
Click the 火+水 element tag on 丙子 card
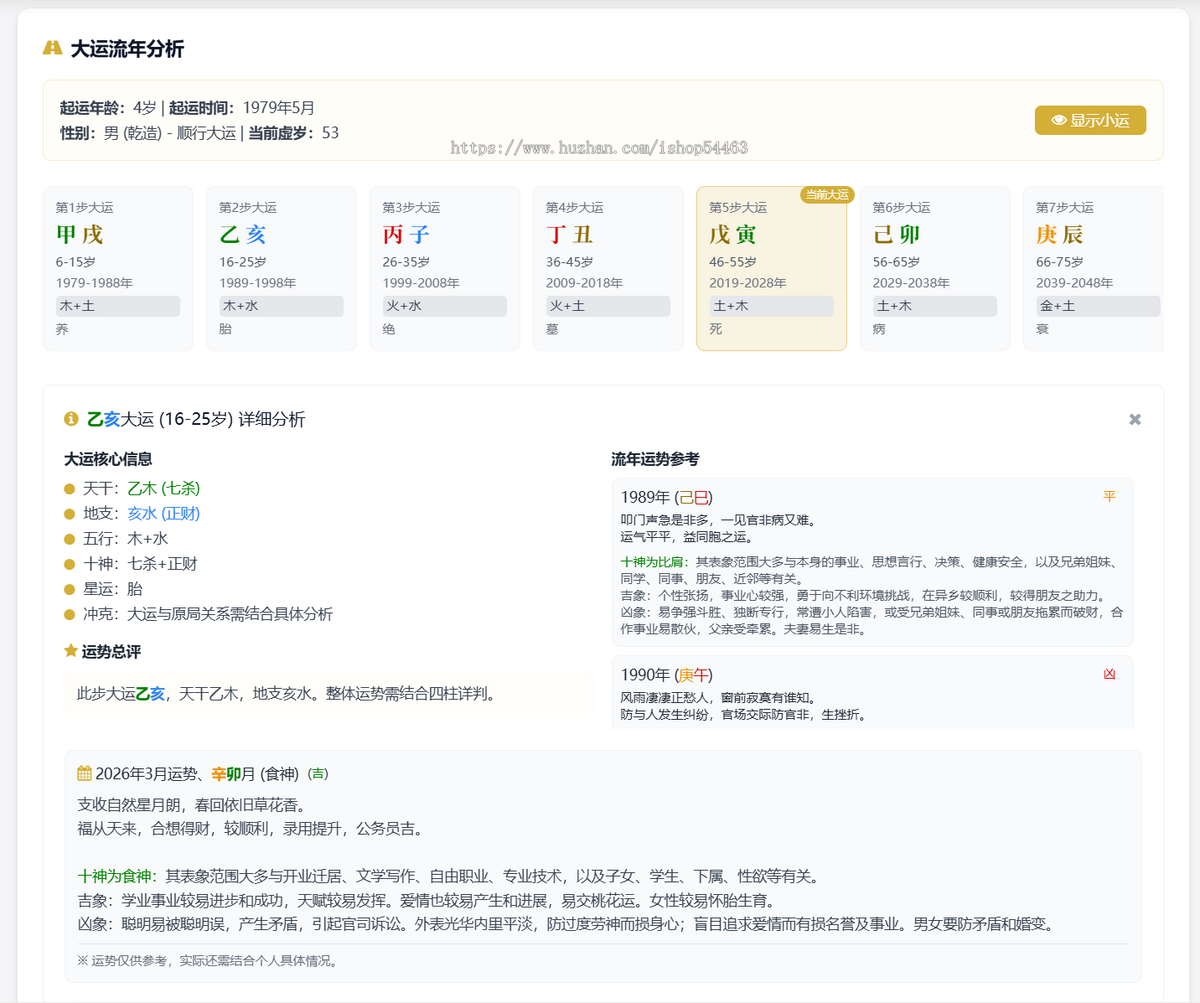point(445,306)
